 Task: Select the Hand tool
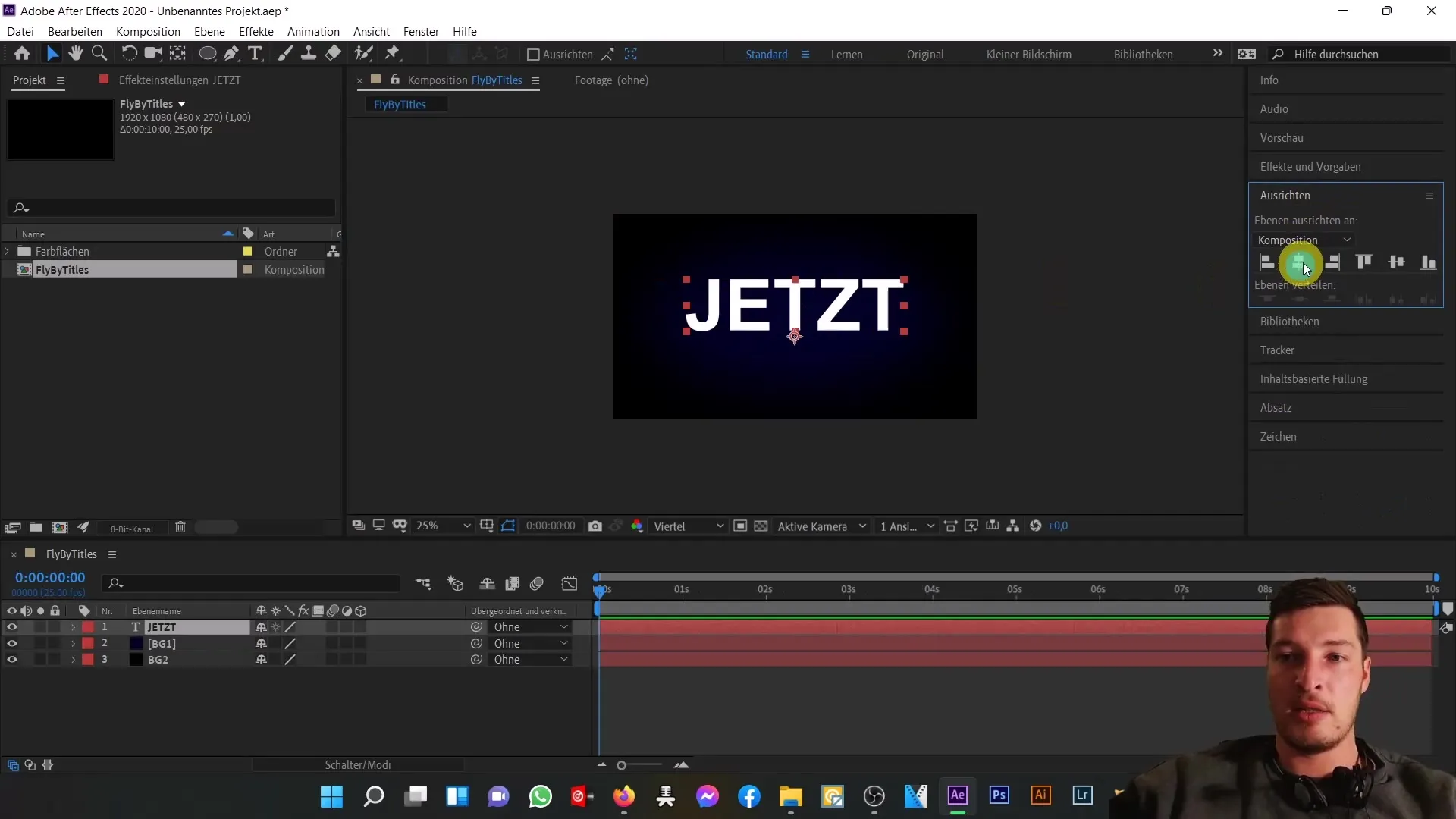[75, 53]
